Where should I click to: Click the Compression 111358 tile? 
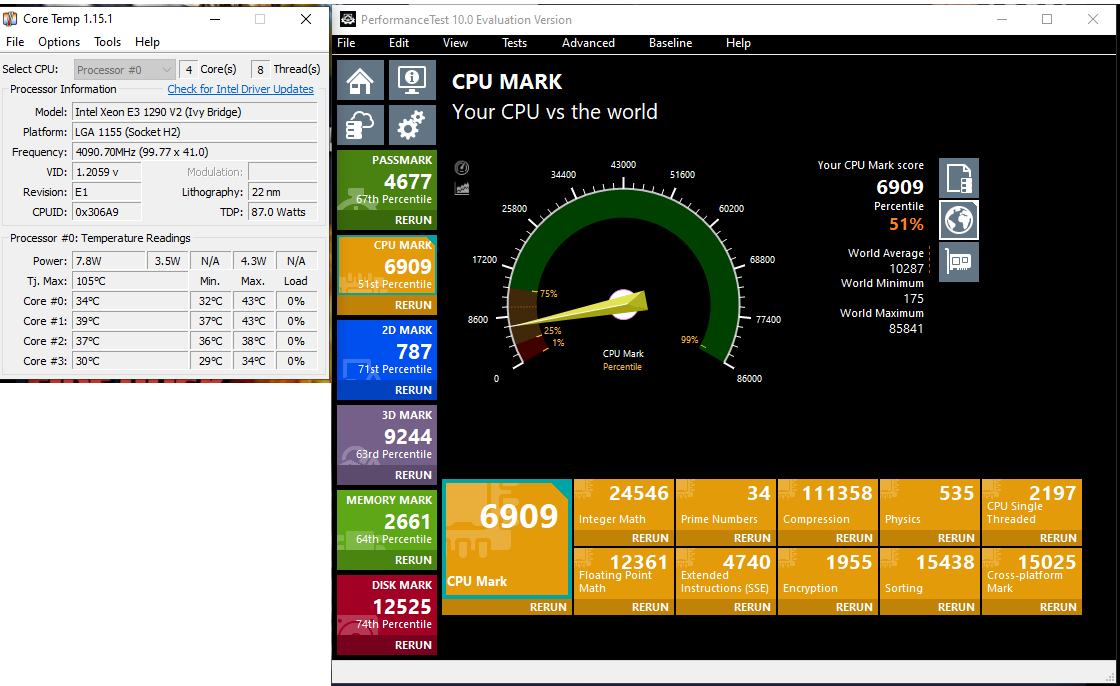point(827,504)
